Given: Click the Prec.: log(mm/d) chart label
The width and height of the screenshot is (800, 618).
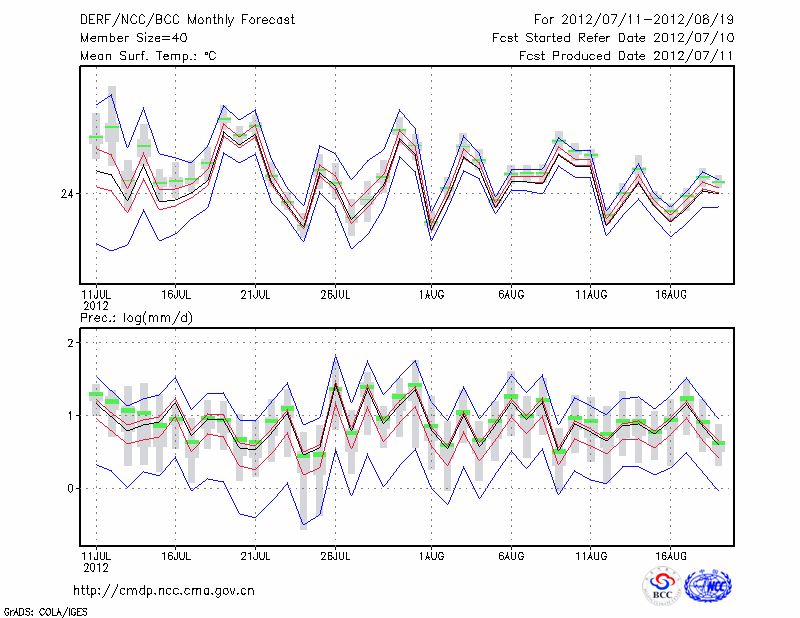Looking at the screenshot, I should [137, 318].
